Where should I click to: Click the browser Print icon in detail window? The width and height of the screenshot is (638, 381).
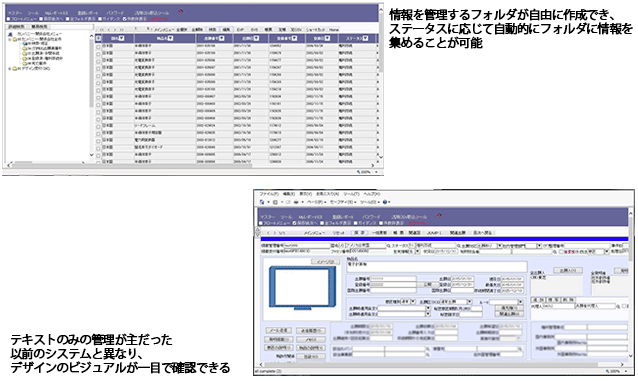[x=296, y=202]
